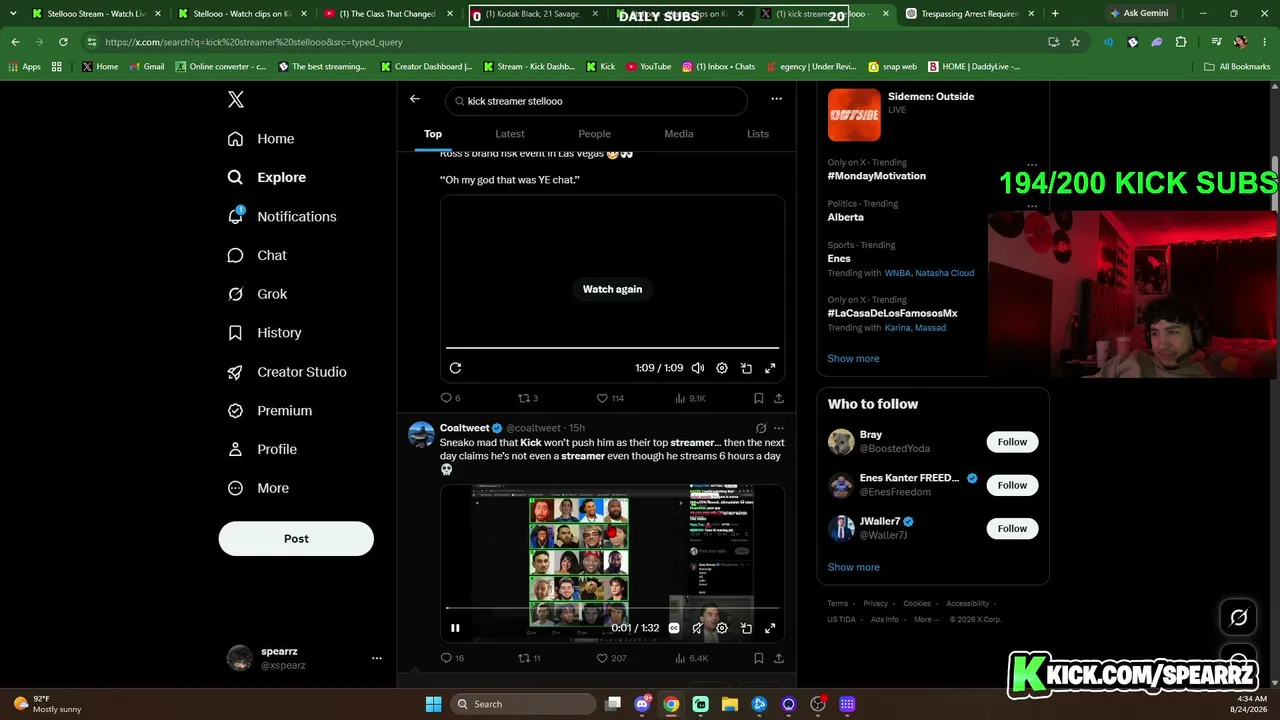Open search options menu beside the search box
Viewport: 1280px width, 720px height.
776,99
